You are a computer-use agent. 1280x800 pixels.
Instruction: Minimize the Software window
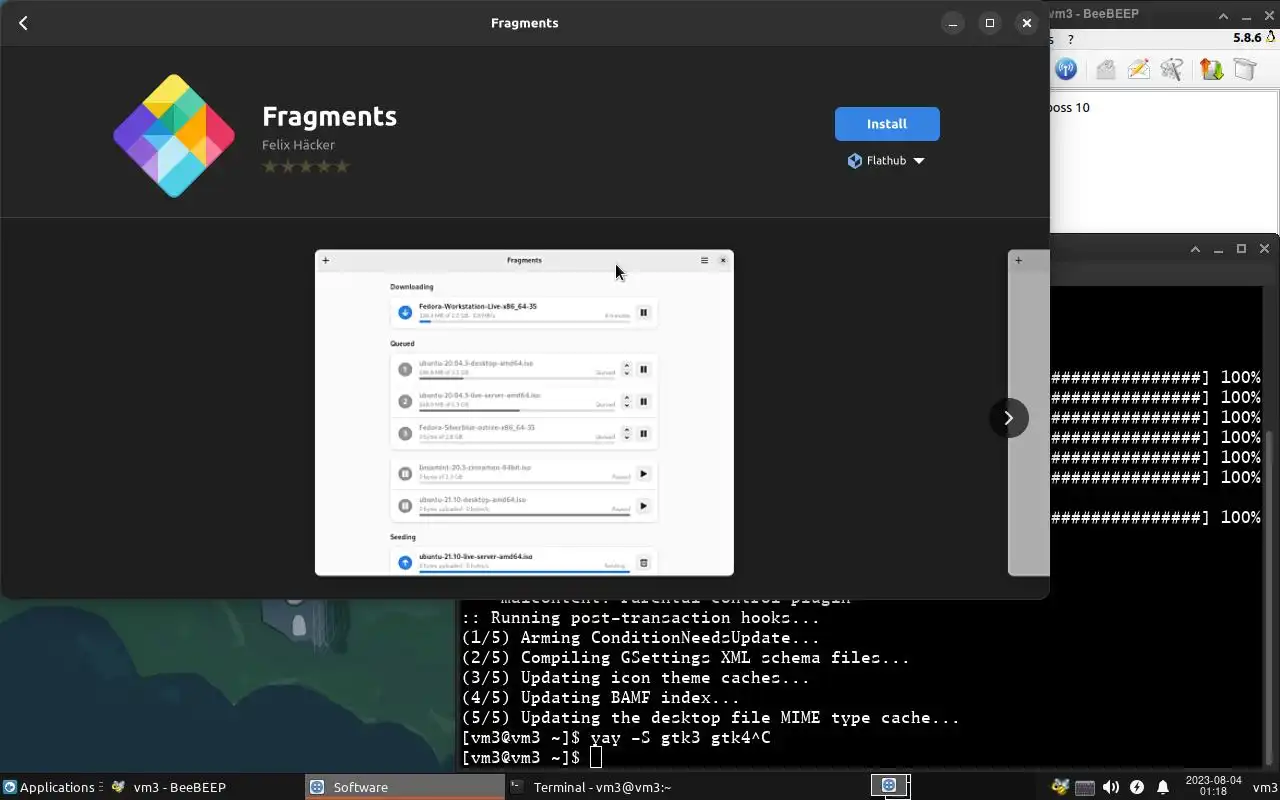click(x=953, y=23)
